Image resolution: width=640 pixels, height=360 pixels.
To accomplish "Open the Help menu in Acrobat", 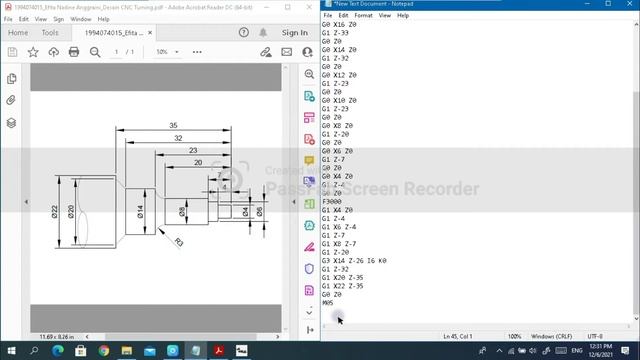I will tap(103, 19).
